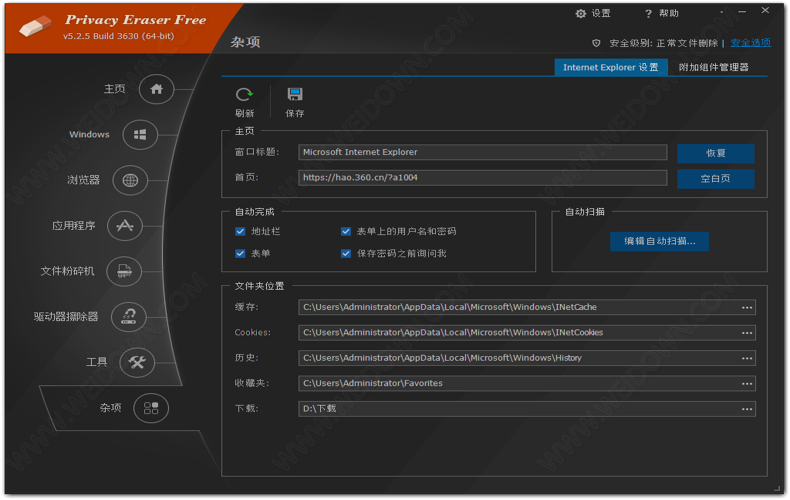Switch to 附加组件管理器 tab
Screen dimensions: 790x500
point(713,68)
